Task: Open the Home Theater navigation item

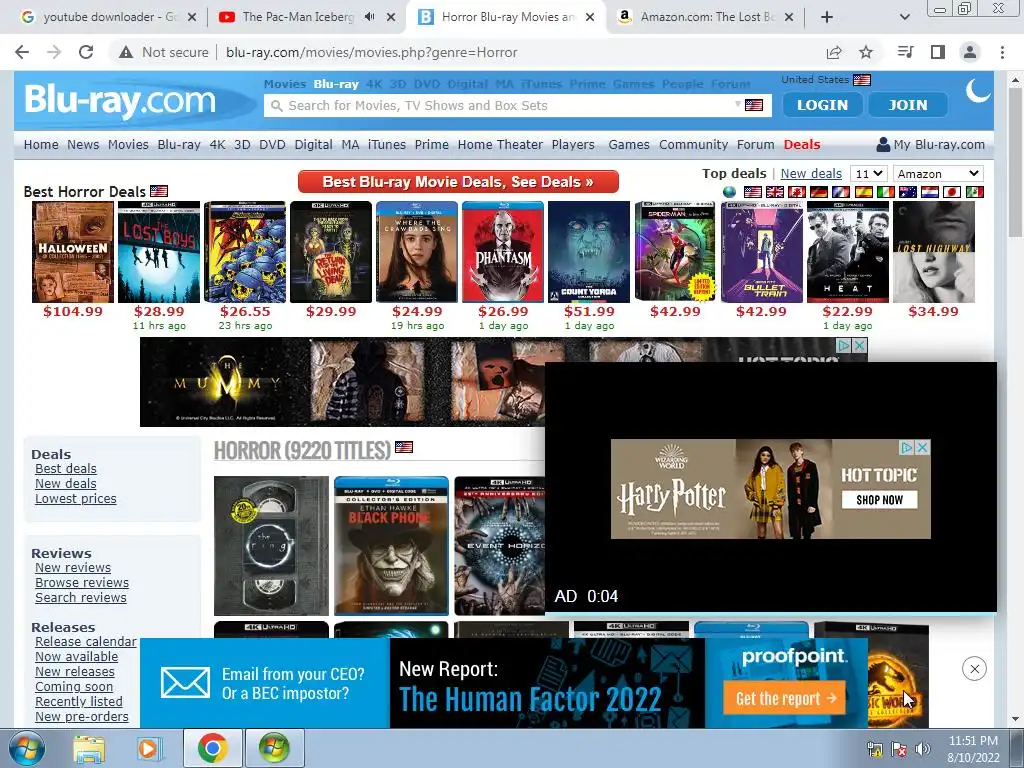Action: click(500, 144)
